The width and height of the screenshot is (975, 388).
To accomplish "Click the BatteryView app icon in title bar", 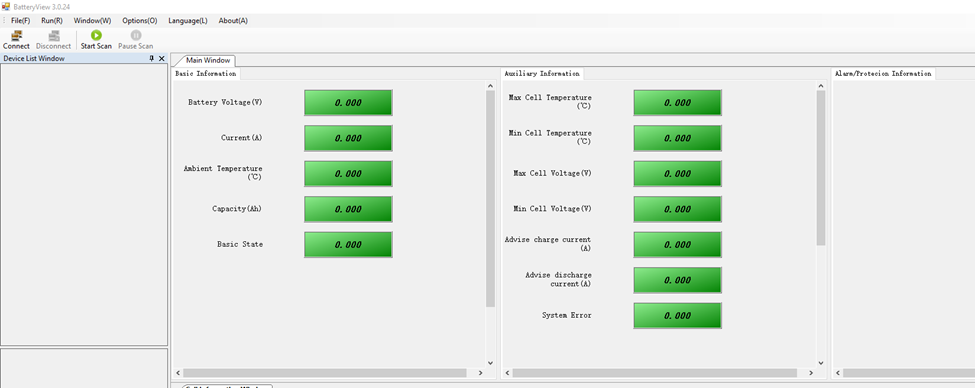I will click(6, 6).
